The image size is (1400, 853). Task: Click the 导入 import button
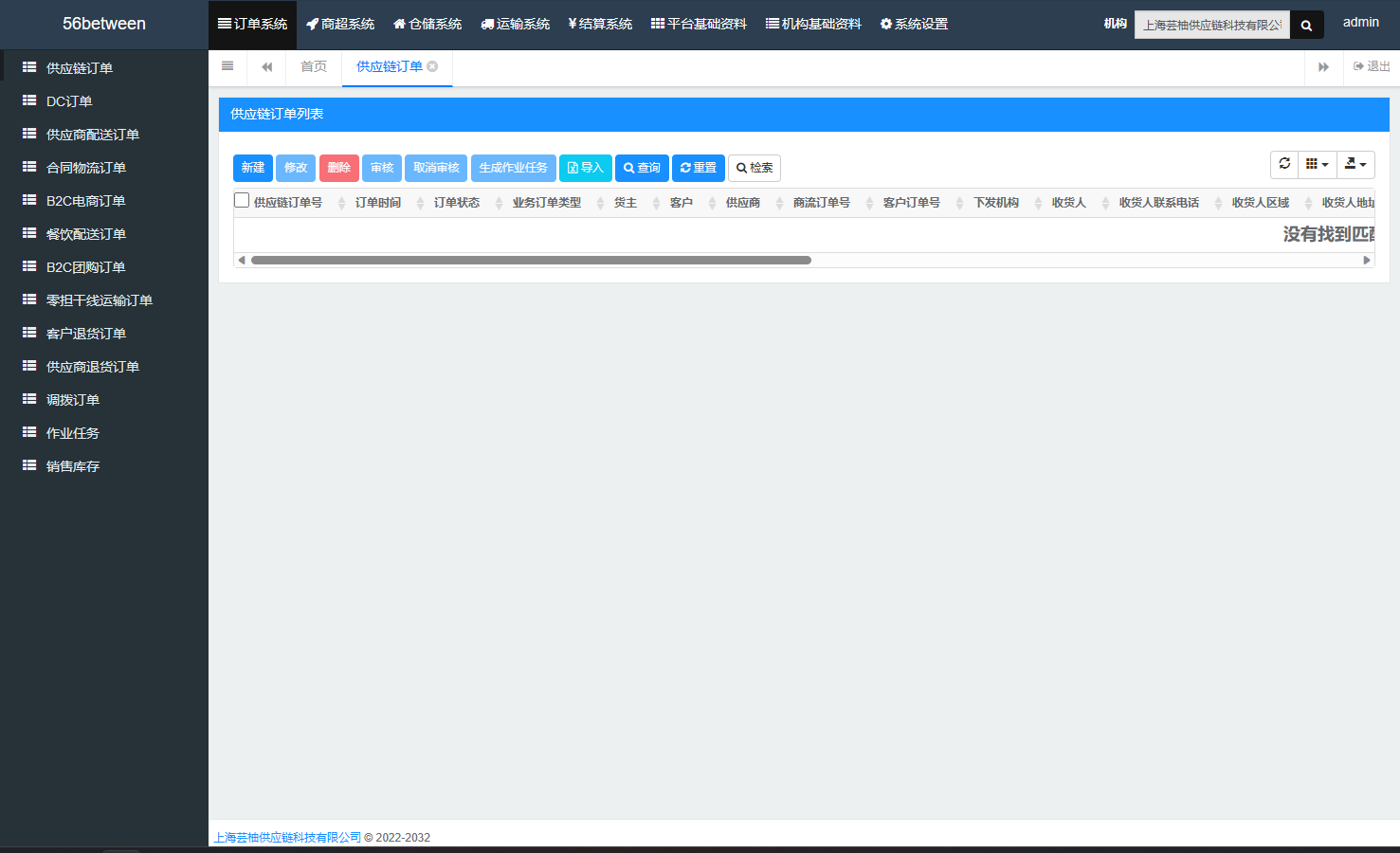click(x=586, y=168)
